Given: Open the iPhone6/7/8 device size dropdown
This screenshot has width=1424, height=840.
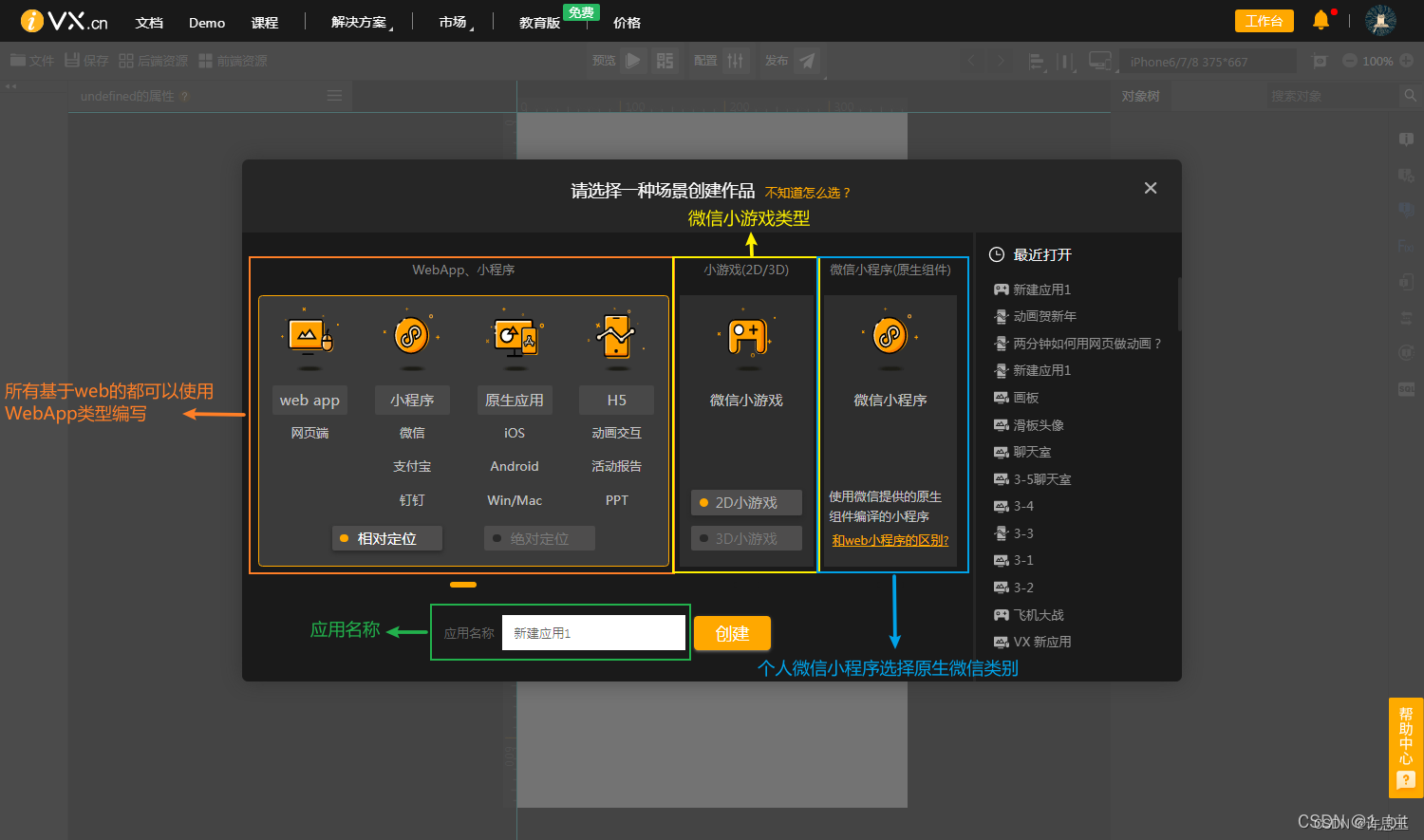Looking at the screenshot, I should click(1205, 60).
